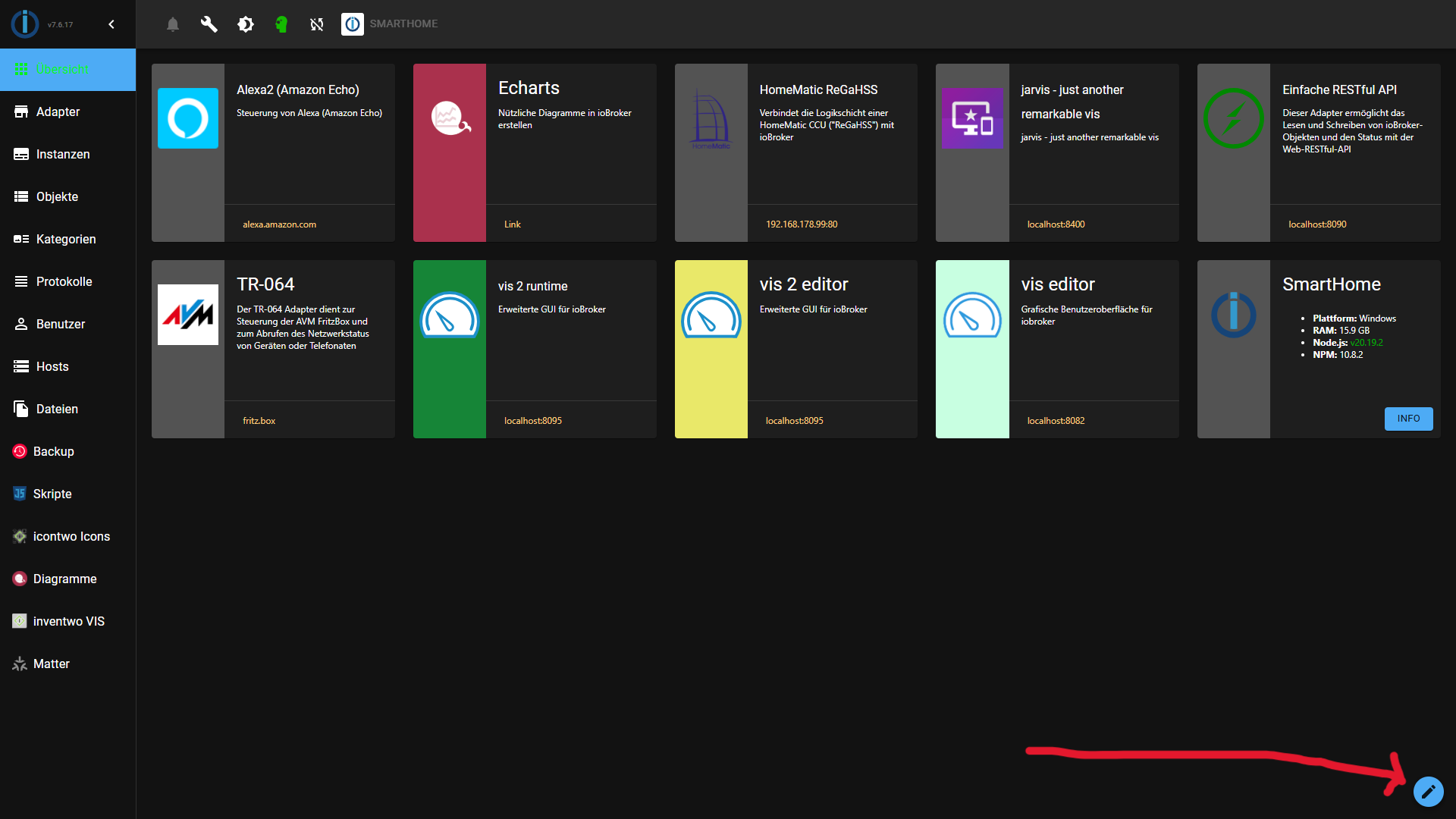Screen dimensions: 1456x819
Task: Open vis 2 runtime localhost:8095 link
Action: point(533,421)
